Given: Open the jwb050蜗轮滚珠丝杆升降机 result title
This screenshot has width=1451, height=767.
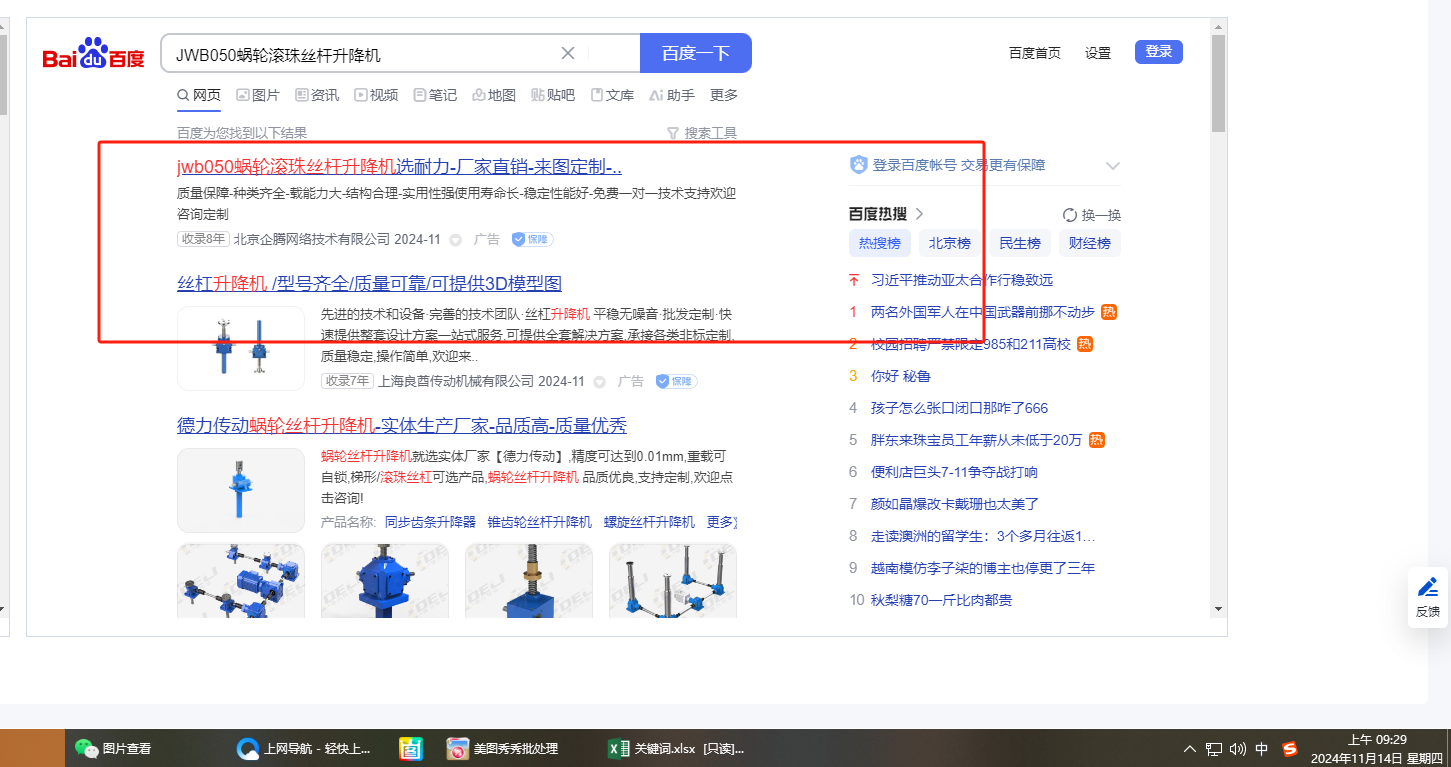Looking at the screenshot, I should click(399, 167).
